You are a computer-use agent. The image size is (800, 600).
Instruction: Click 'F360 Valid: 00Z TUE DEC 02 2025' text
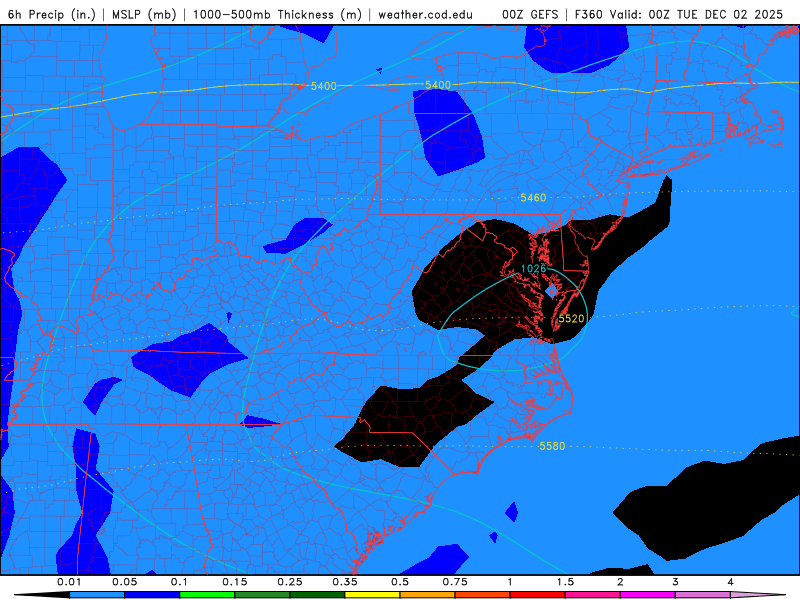coord(679,14)
